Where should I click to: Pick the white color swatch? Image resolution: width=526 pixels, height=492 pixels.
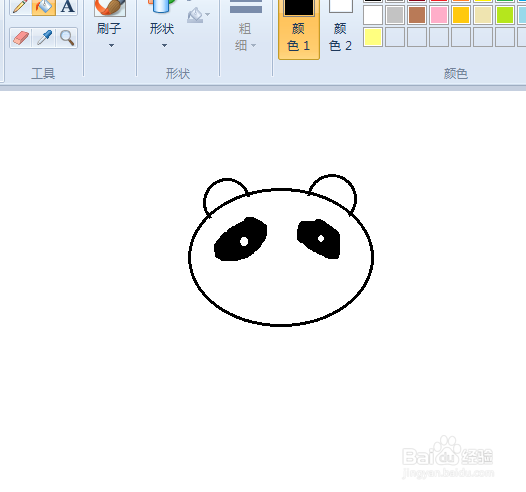coord(373,15)
